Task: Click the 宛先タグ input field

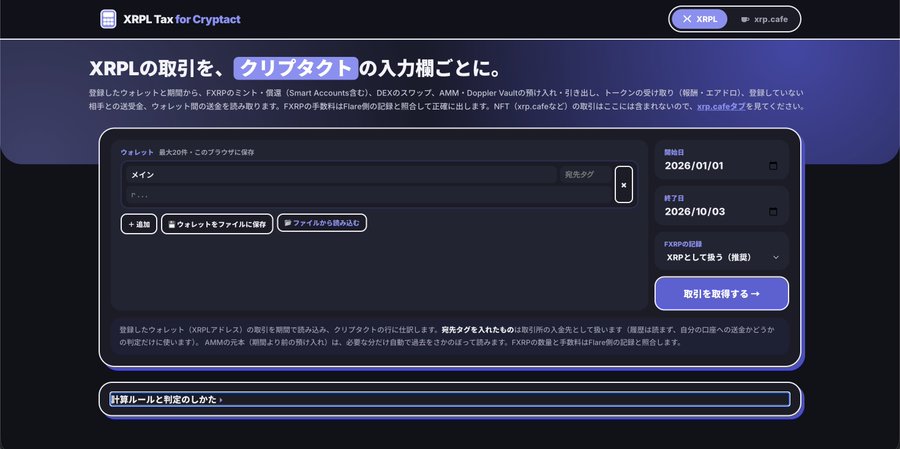Action: coord(585,175)
